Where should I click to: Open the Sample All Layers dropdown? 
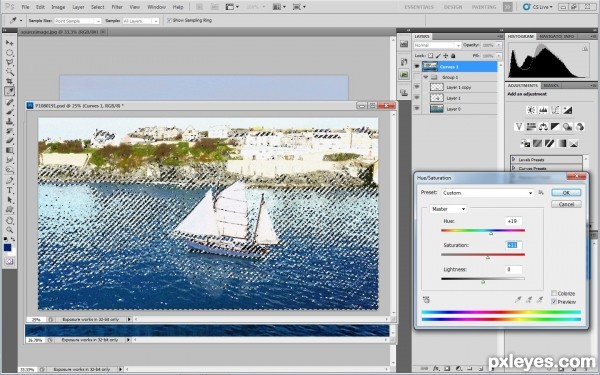pyautogui.click(x=140, y=21)
